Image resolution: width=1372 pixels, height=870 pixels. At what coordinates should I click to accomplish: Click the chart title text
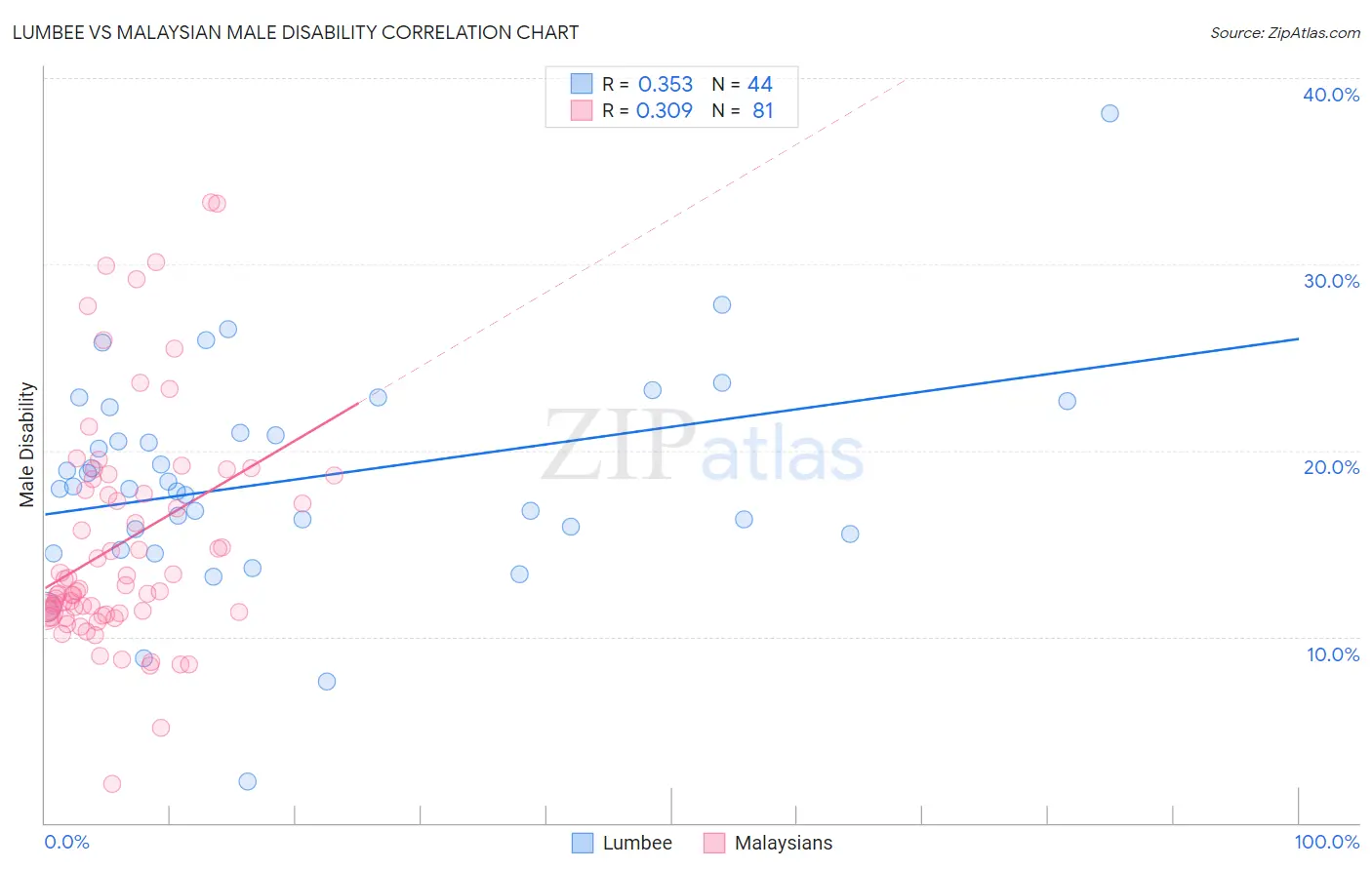click(296, 32)
